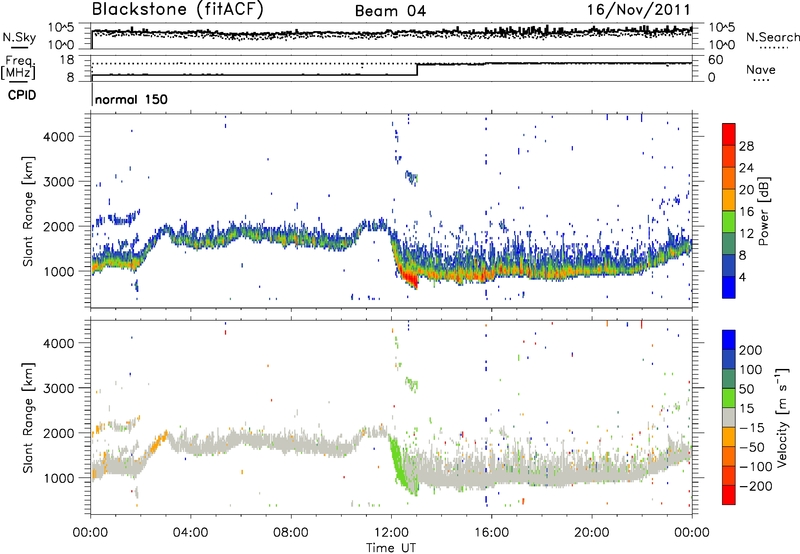
Task: Click the 'Nave' legend label
Action: (761, 70)
